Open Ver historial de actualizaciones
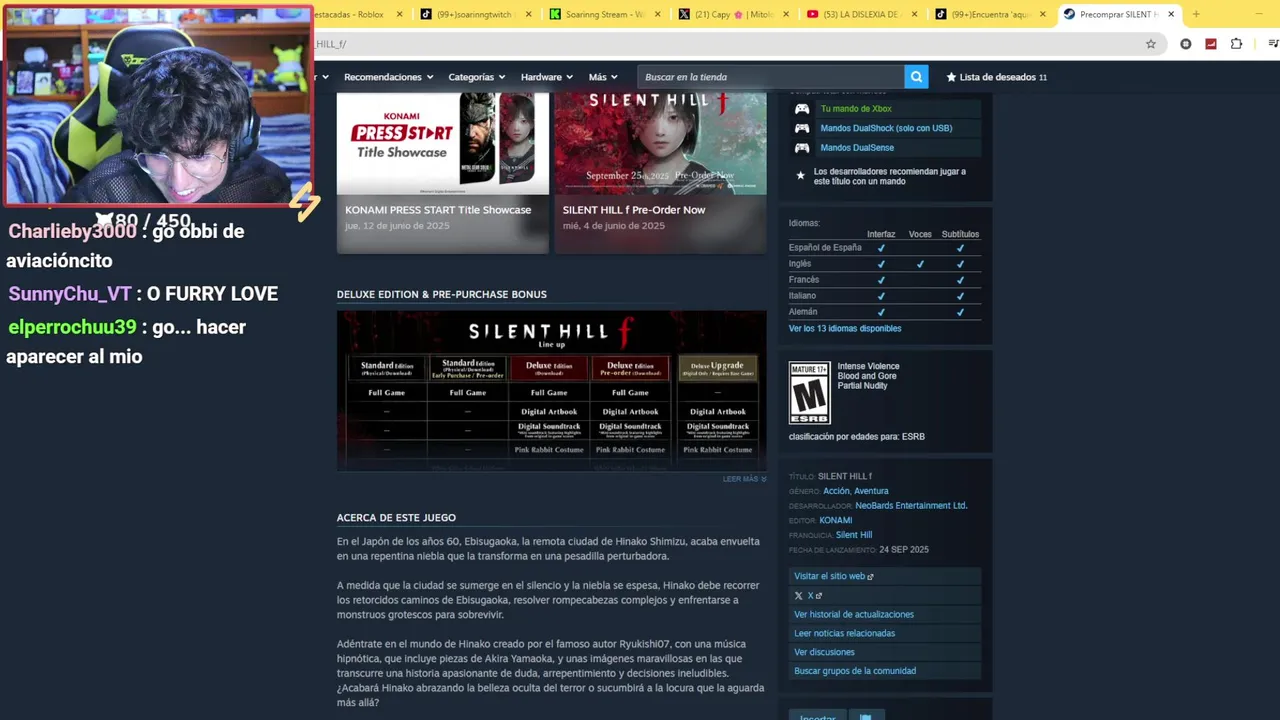The width and height of the screenshot is (1280, 720). point(854,614)
